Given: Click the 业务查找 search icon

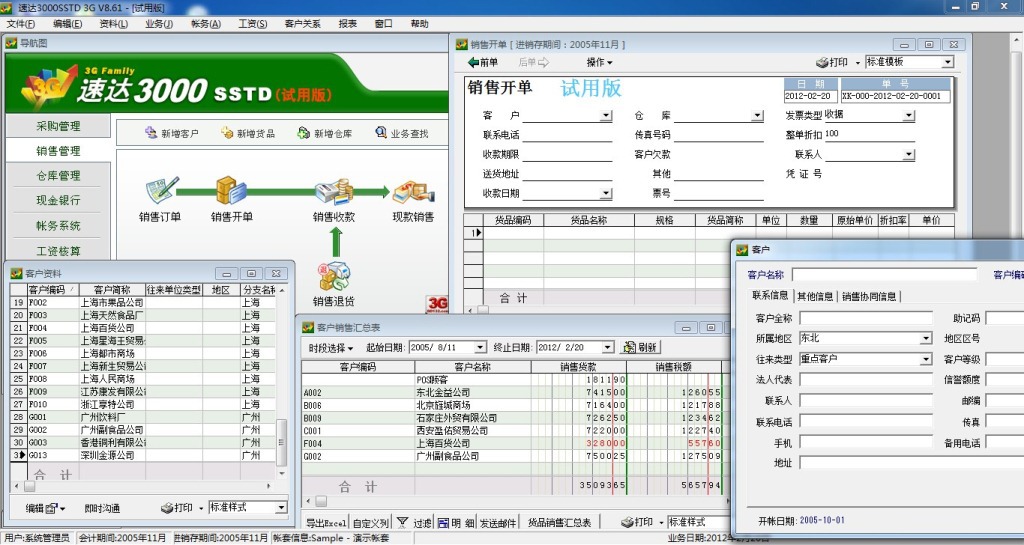Looking at the screenshot, I should pos(381,132).
